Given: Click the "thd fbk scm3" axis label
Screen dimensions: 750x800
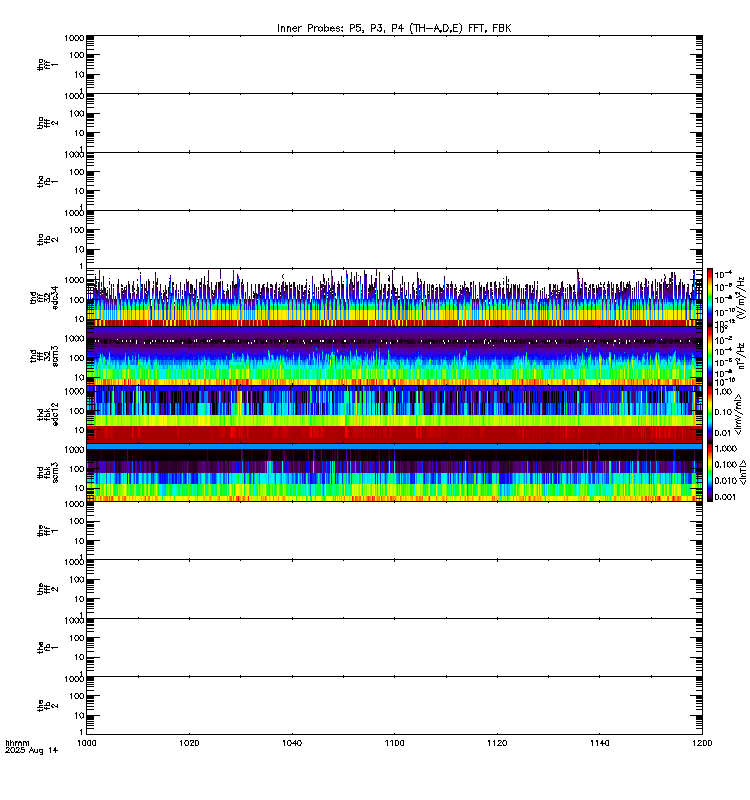Looking at the screenshot, I should pos(47,472).
